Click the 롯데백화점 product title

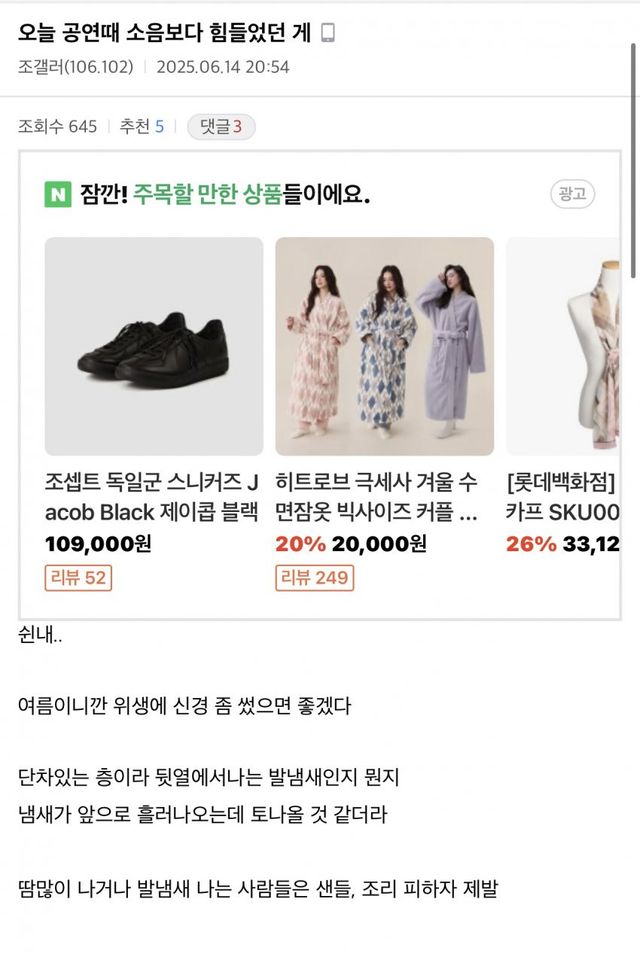click(x=563, y=498)
